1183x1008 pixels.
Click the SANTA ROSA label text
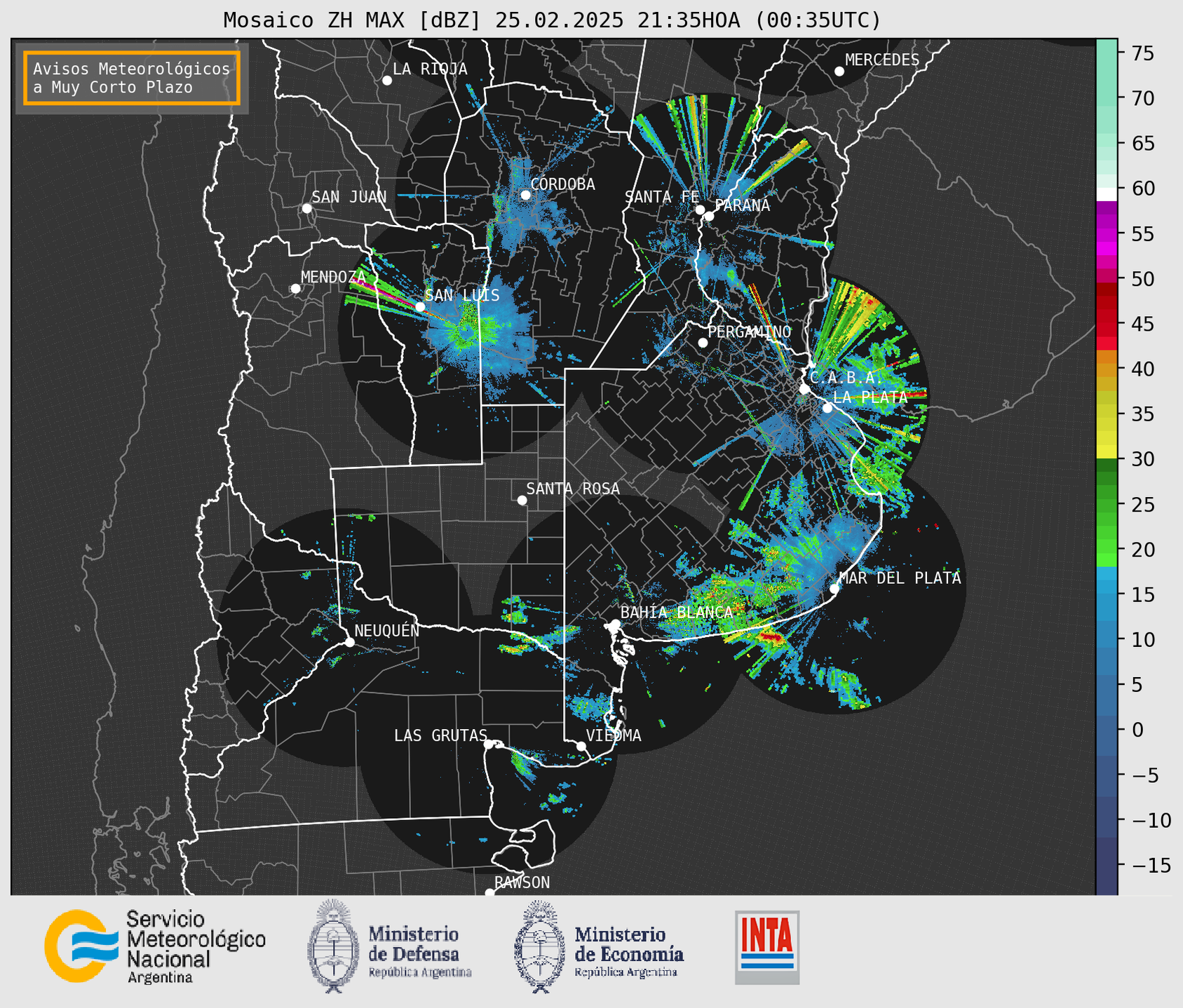pos(573,489)
